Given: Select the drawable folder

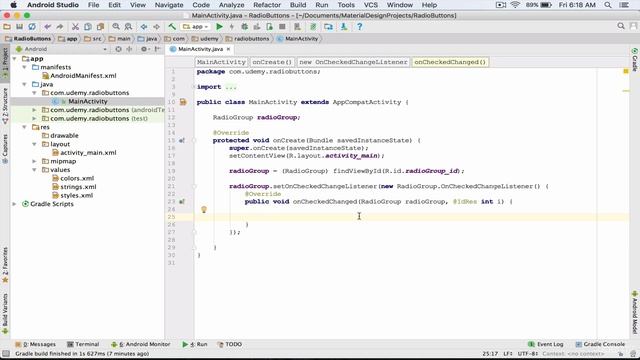Looking at the screenshot, I should tap(64, 136).
